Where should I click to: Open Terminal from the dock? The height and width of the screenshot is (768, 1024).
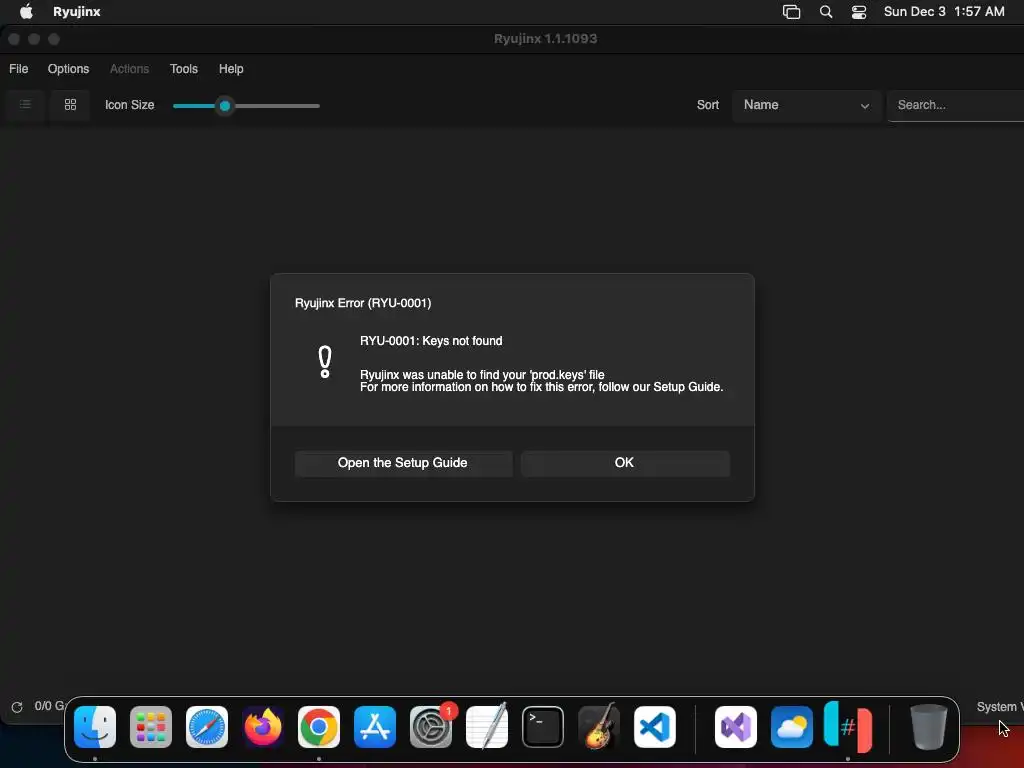(x=543, y=727)
